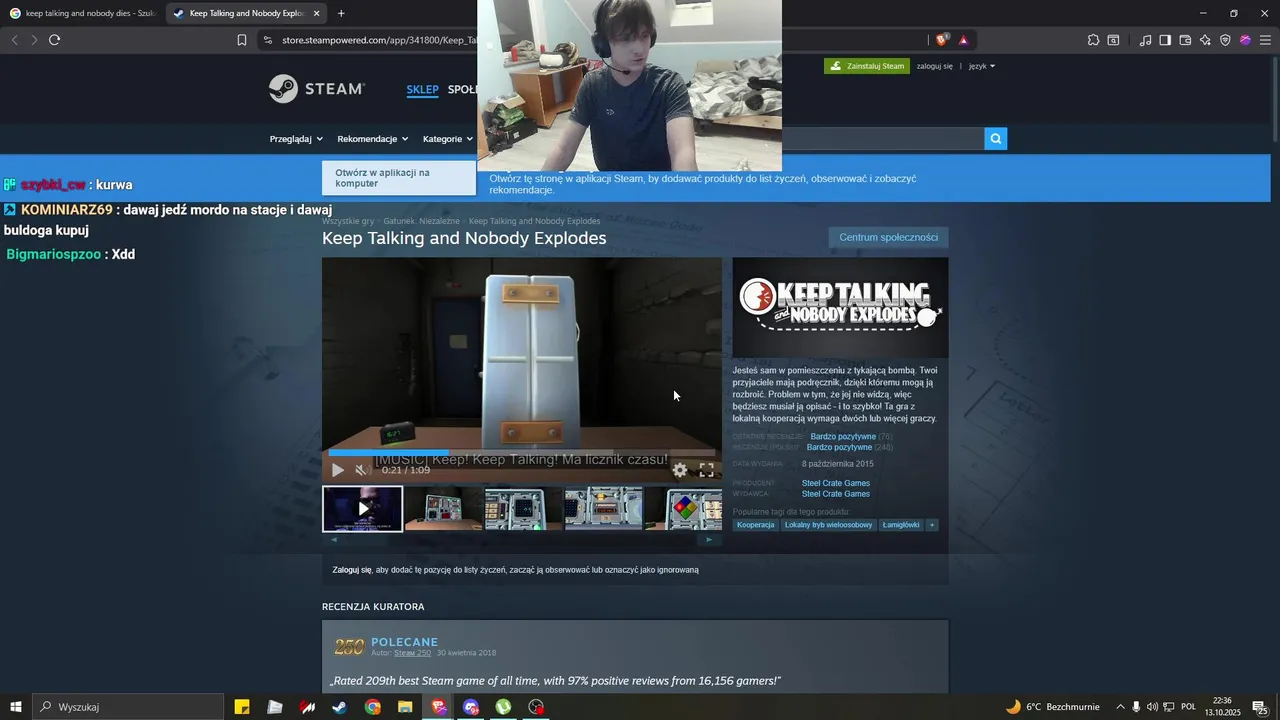Click the Wyszukaj taskbar search box
This screenshot has height=720, width=1280.
tap(128, 707)
